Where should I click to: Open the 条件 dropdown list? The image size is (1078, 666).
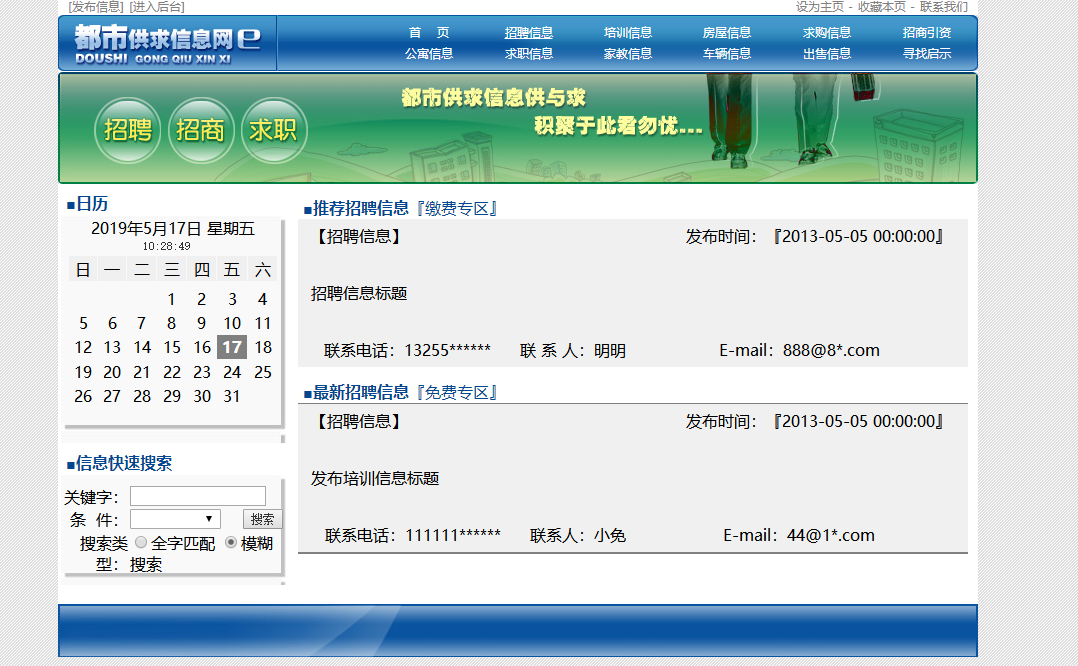[175, 519]
